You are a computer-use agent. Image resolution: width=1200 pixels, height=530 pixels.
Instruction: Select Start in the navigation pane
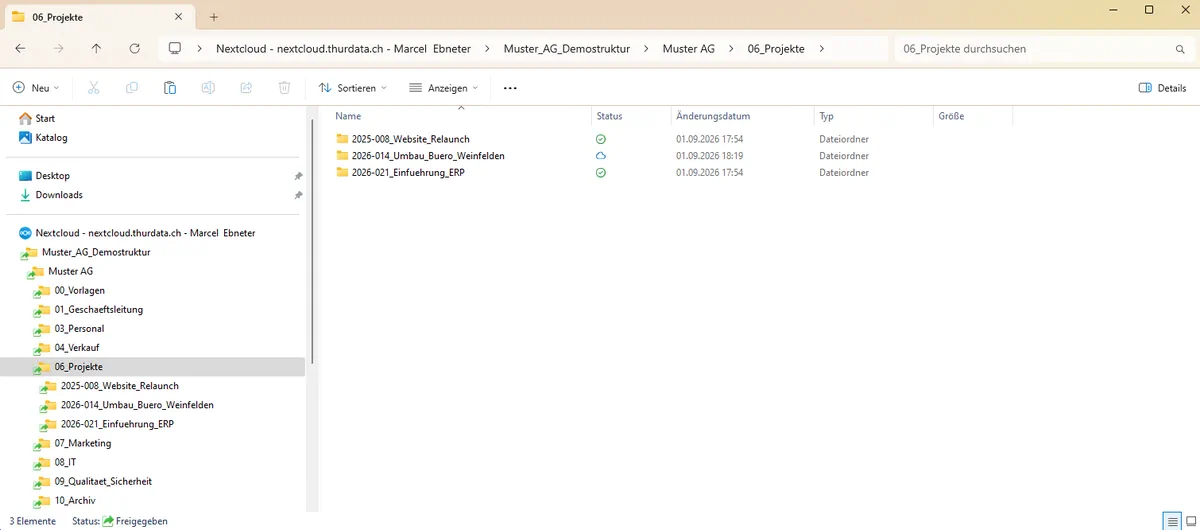[x=45, y=119]
